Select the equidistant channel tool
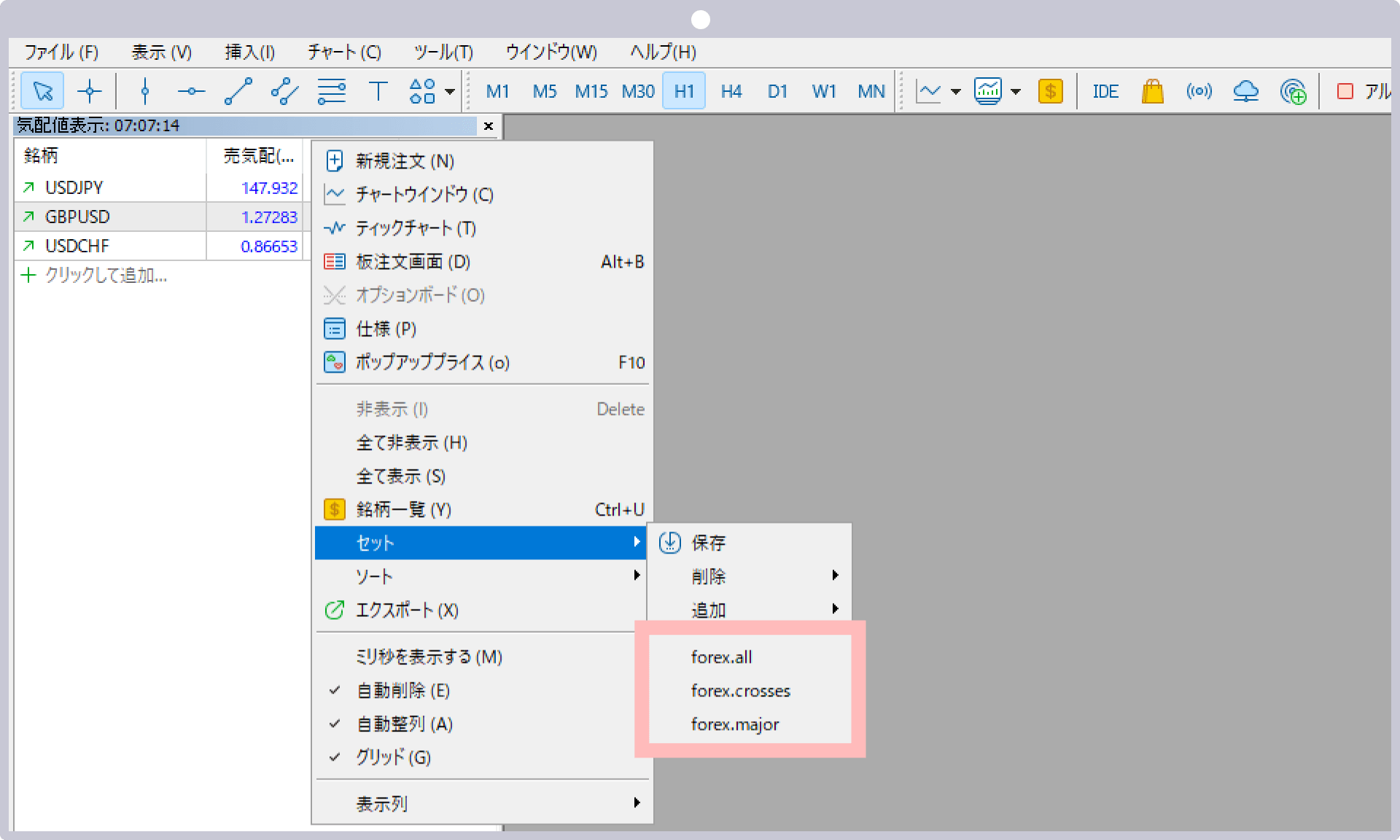1400x840 pixels. pos(285,91)
